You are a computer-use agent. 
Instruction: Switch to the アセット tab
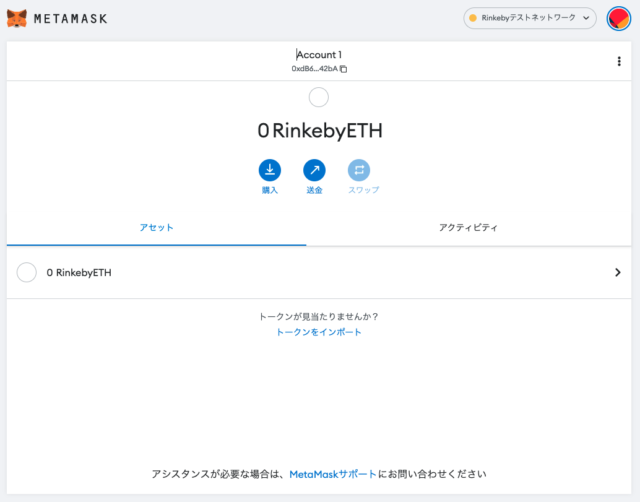pos(156,227)
